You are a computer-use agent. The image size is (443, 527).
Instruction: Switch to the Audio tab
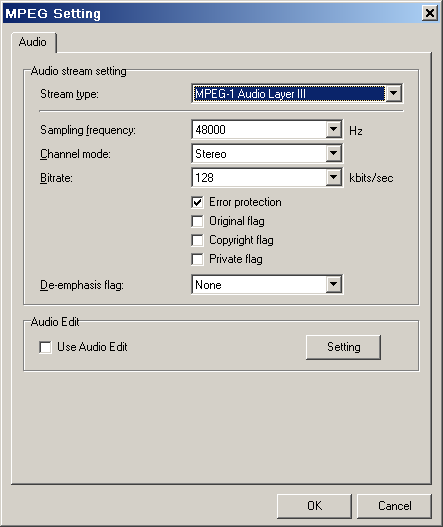point(33,42)
